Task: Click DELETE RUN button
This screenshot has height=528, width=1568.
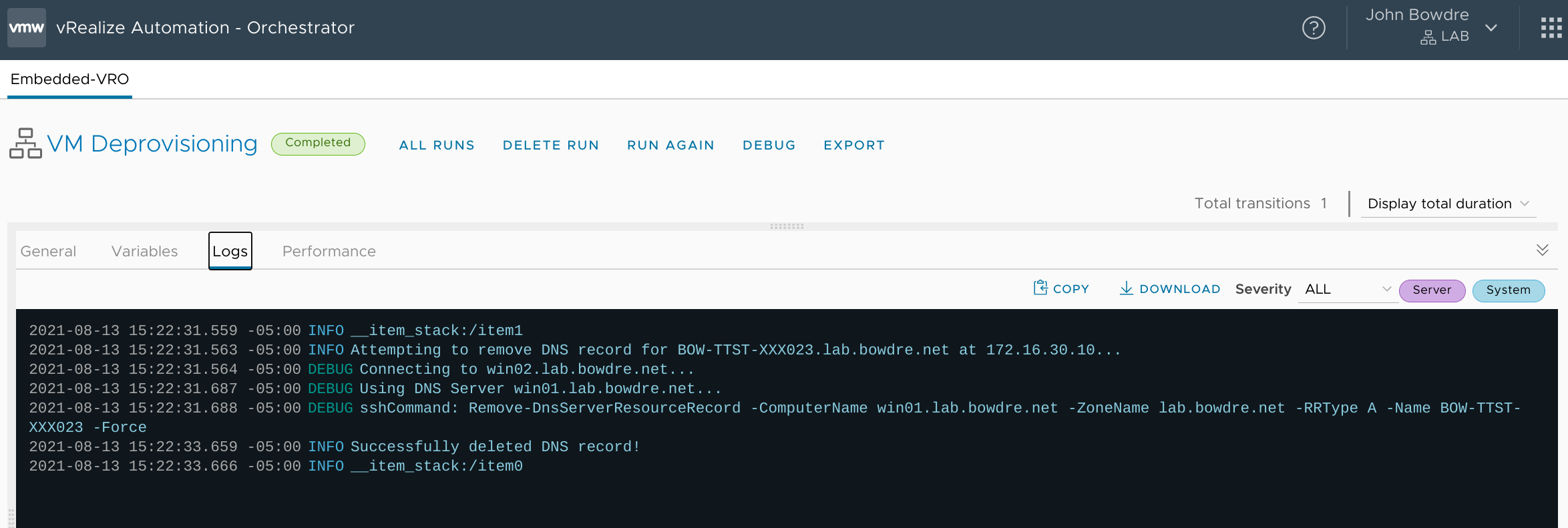Action: [550, 145]
